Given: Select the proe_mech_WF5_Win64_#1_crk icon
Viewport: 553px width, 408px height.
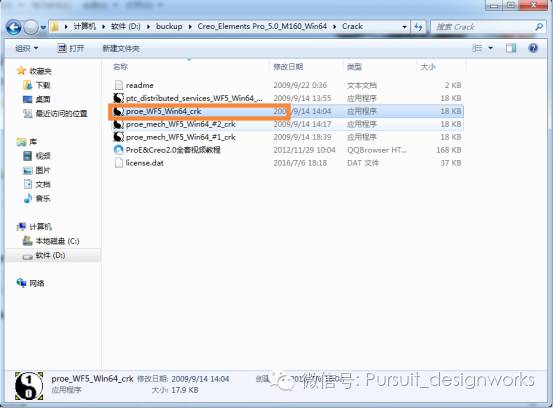Looking at the screenshot, I should (118, 137).
